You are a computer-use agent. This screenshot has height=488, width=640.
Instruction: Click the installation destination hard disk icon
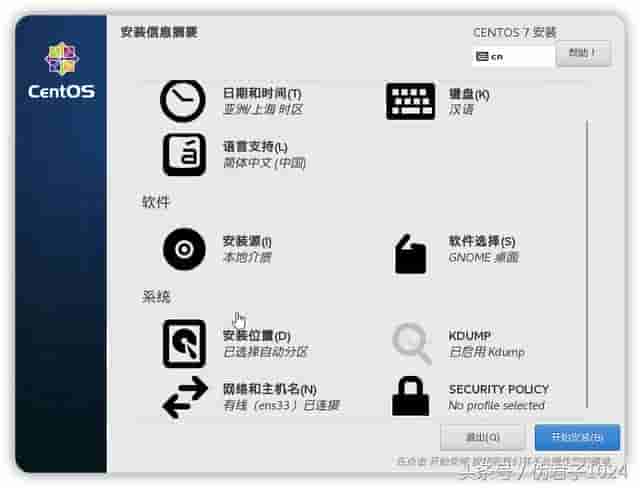(x=184, y=344)
